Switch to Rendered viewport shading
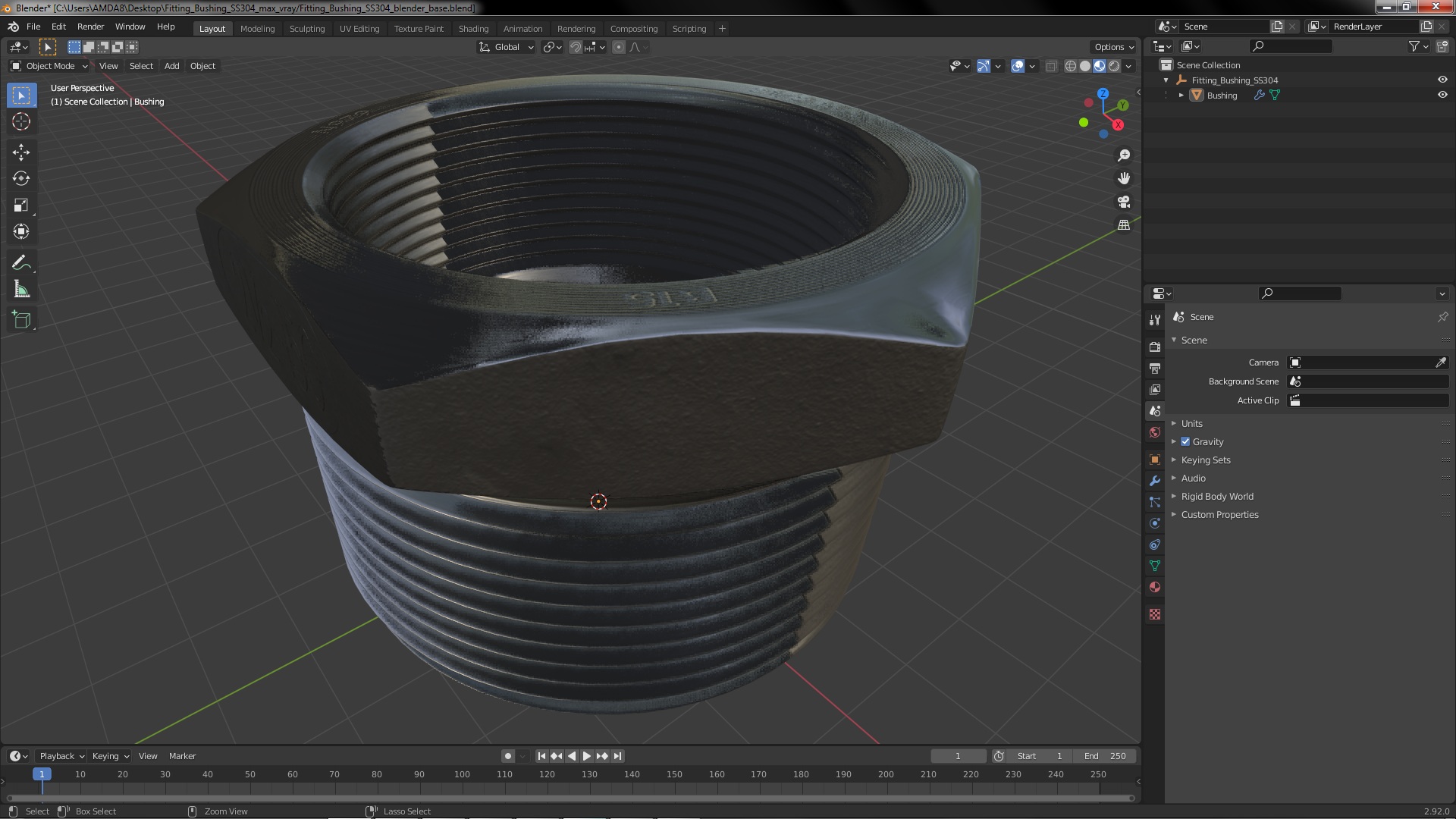1456x819 pixels. pos(1114,66)
